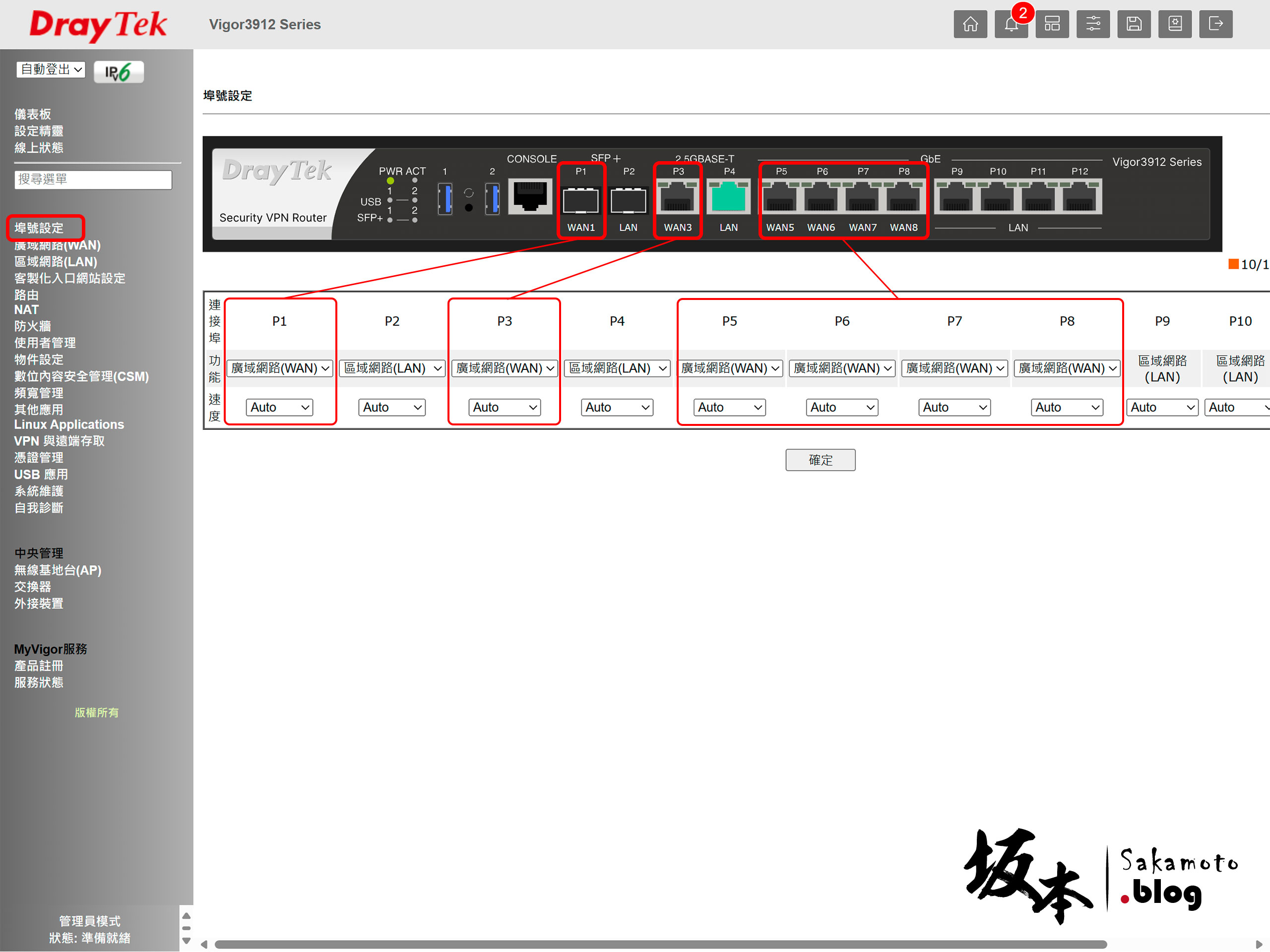Open 客製化入口網站設定 menu
The width and height of the screenshot is (1270, 952).
(70, 278)
